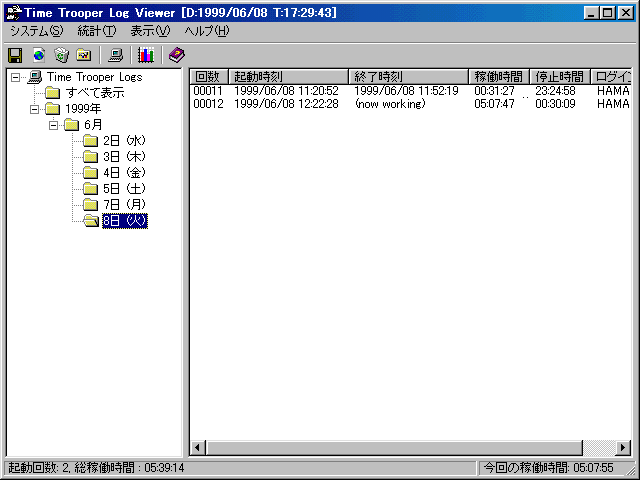Screen dimensions: 640x480
Task: Sort by the 停止時間 column header
Action: point(560,76)
